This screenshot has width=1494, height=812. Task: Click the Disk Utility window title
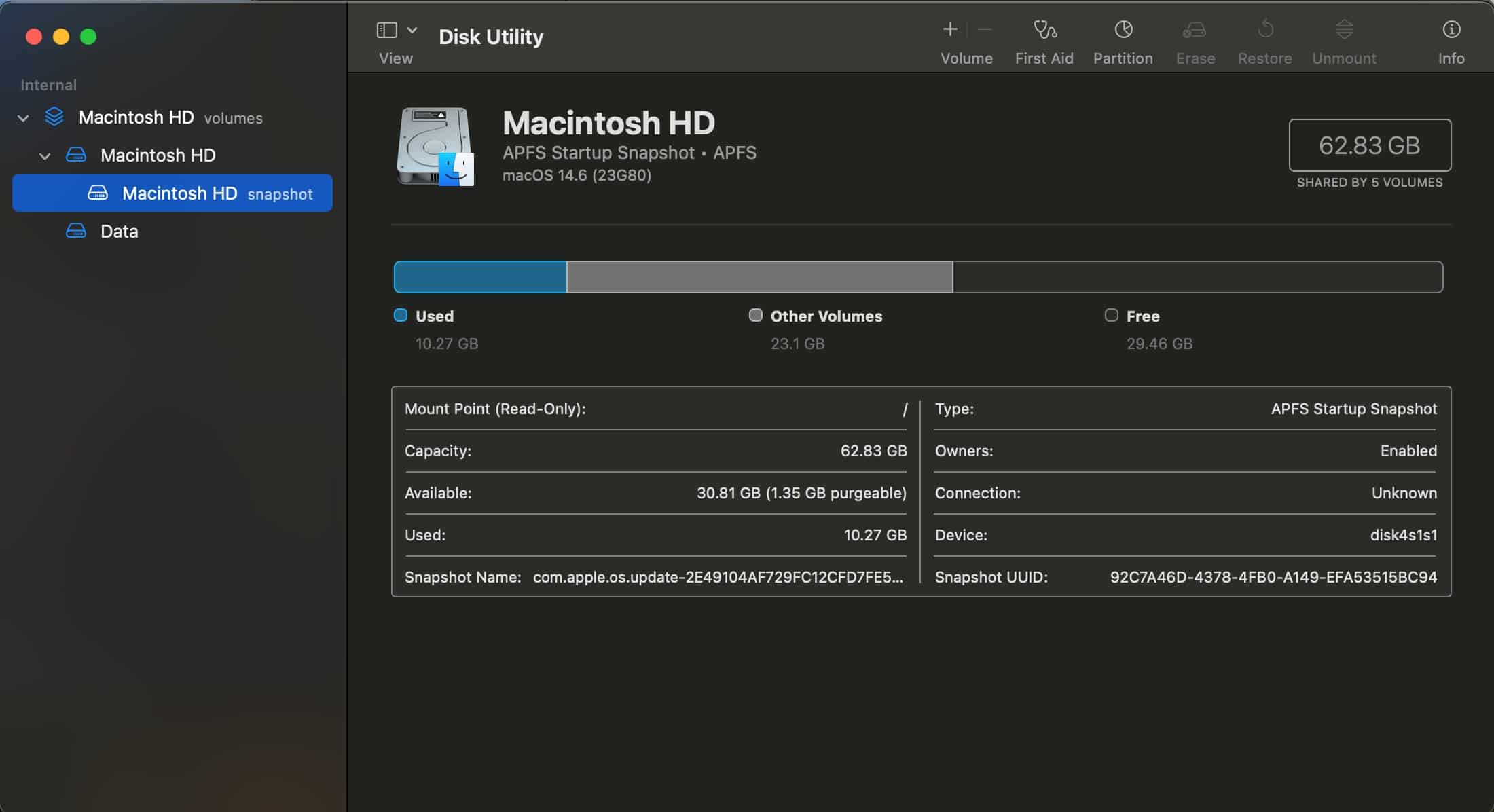tap(491, 37)
